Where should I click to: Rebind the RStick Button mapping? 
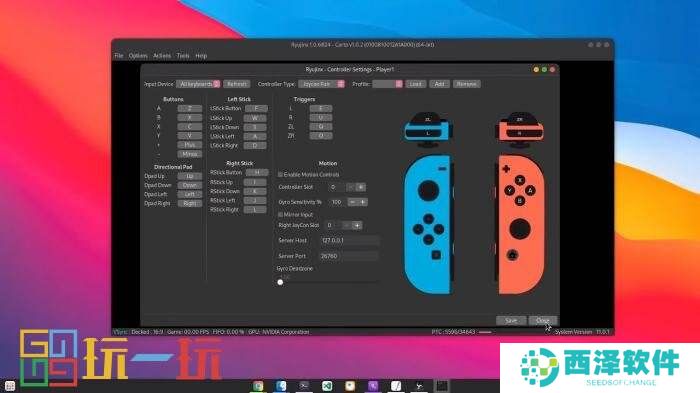(257, 172)
